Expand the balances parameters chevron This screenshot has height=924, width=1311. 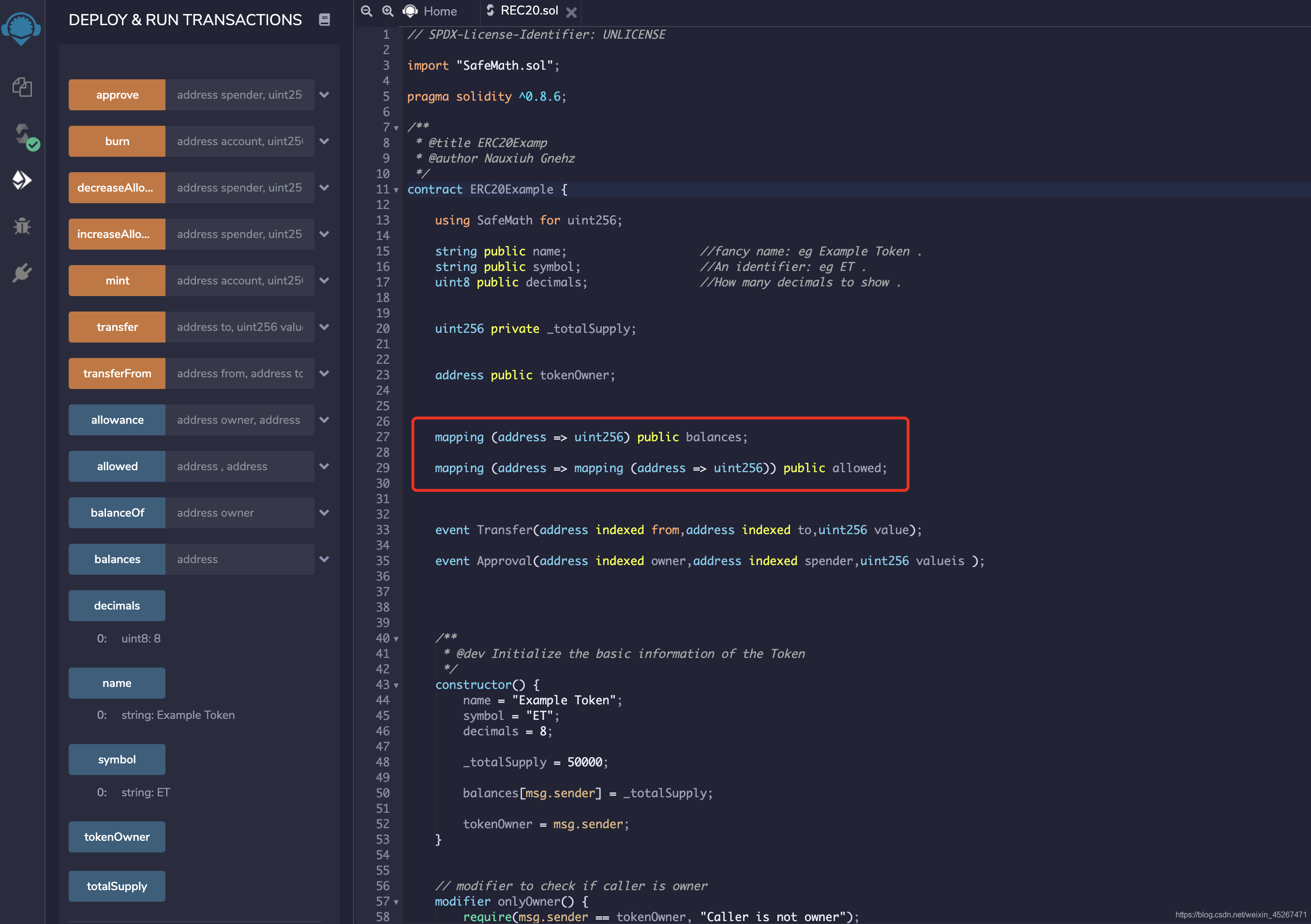[324, 559]
